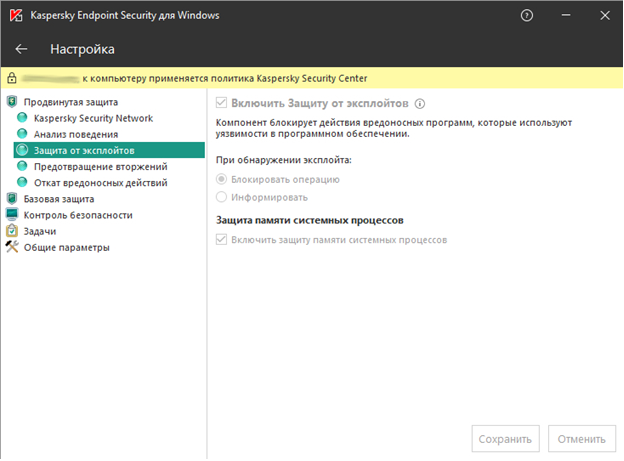Select the Блокировать операцию radio button

pyautogui.click(x=222, y=179)
